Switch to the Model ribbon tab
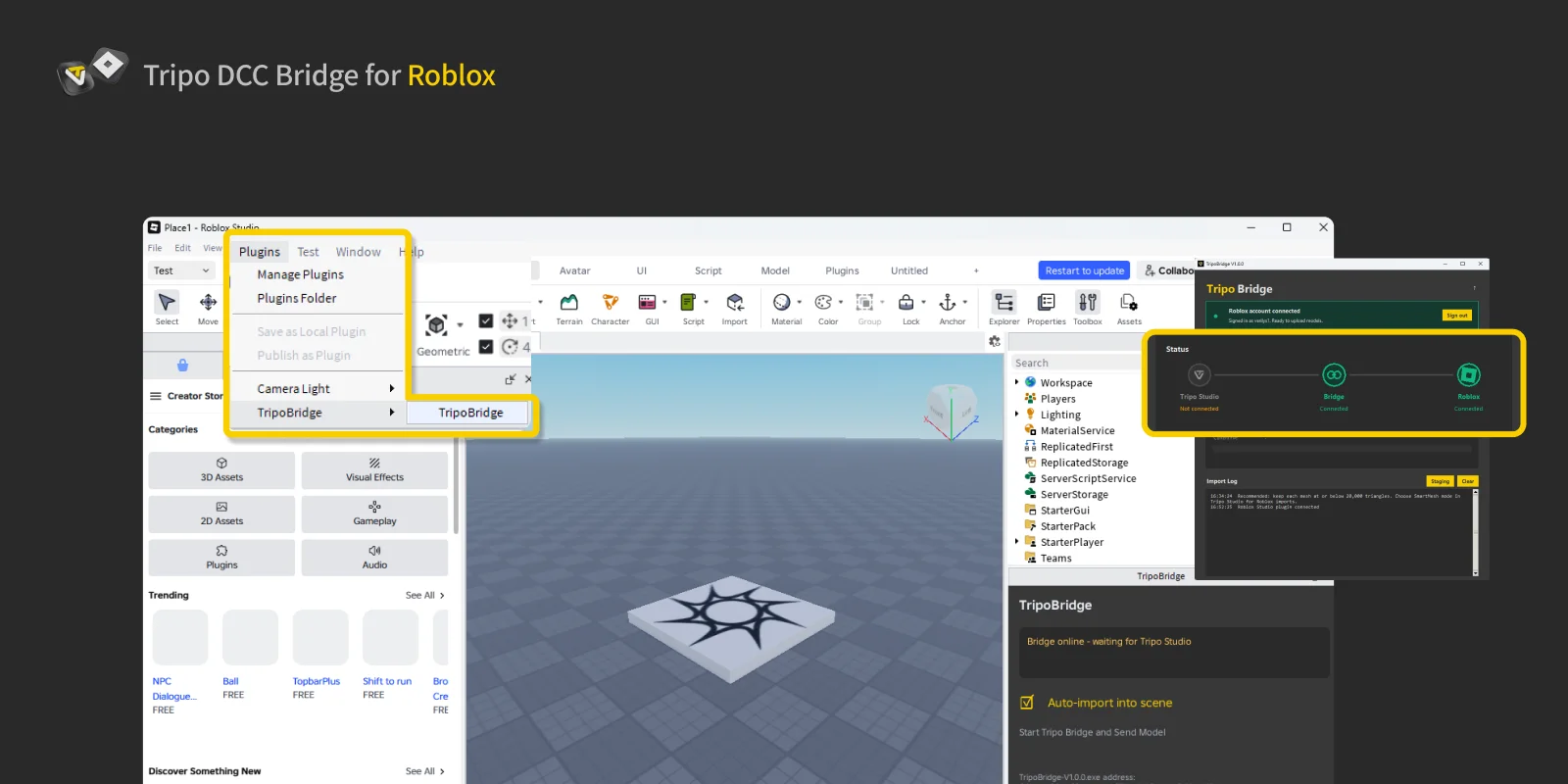Viewport: 1568px width, 784px height. pos(775,270)
